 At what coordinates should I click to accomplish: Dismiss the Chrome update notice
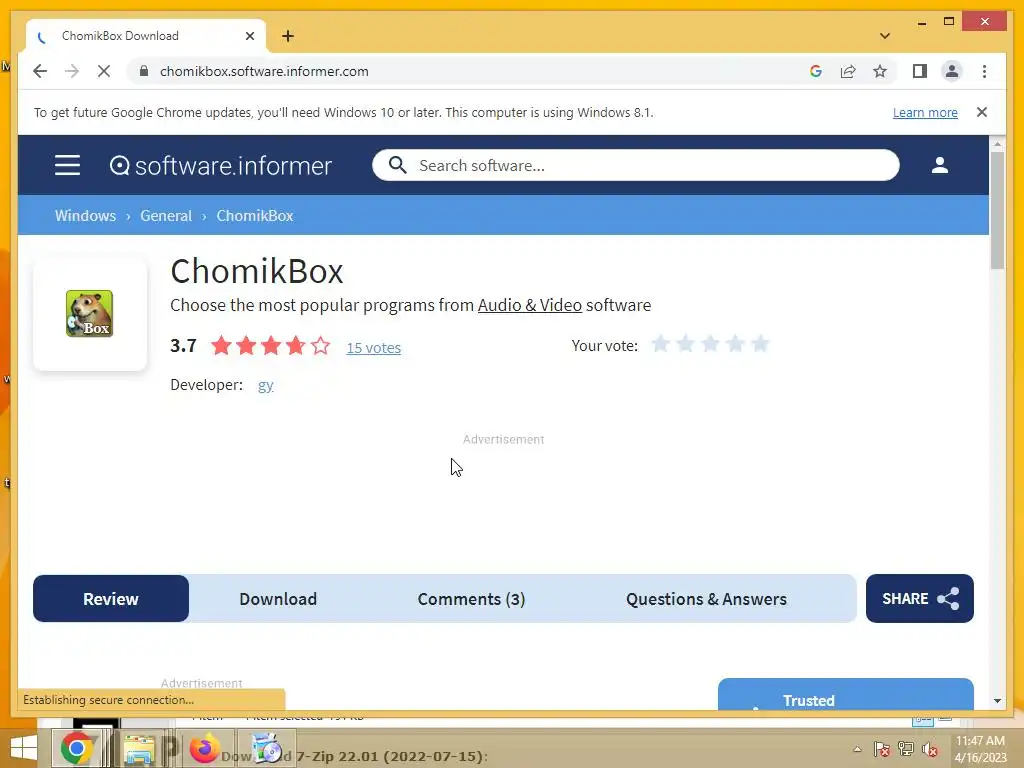(x=982, y=112)
